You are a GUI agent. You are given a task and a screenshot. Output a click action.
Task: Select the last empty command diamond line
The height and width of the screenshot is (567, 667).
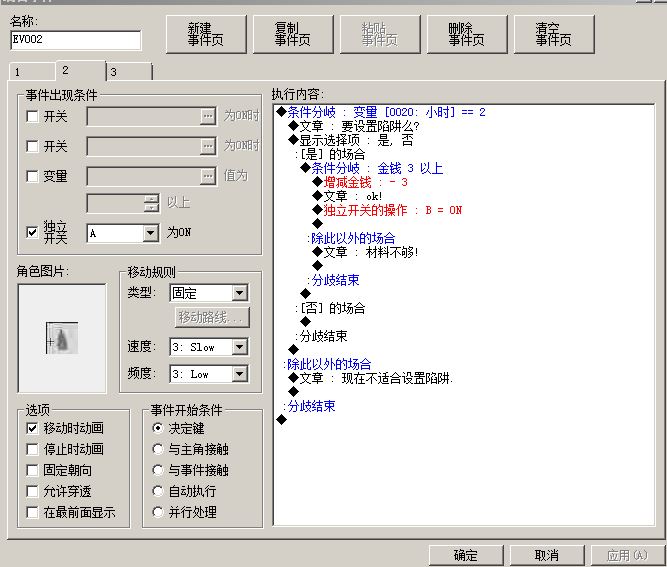click(x=282, y=420)
